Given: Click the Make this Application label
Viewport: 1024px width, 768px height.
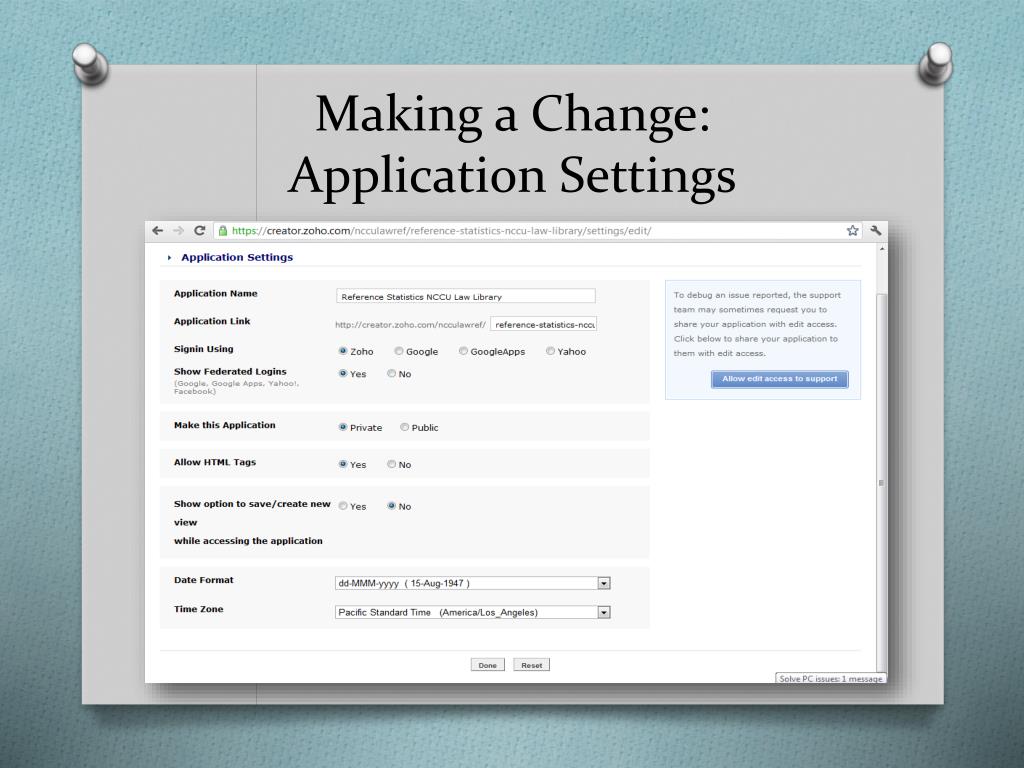Looking at the screenshot, I should pyautogui.click(x=225, y=425).
